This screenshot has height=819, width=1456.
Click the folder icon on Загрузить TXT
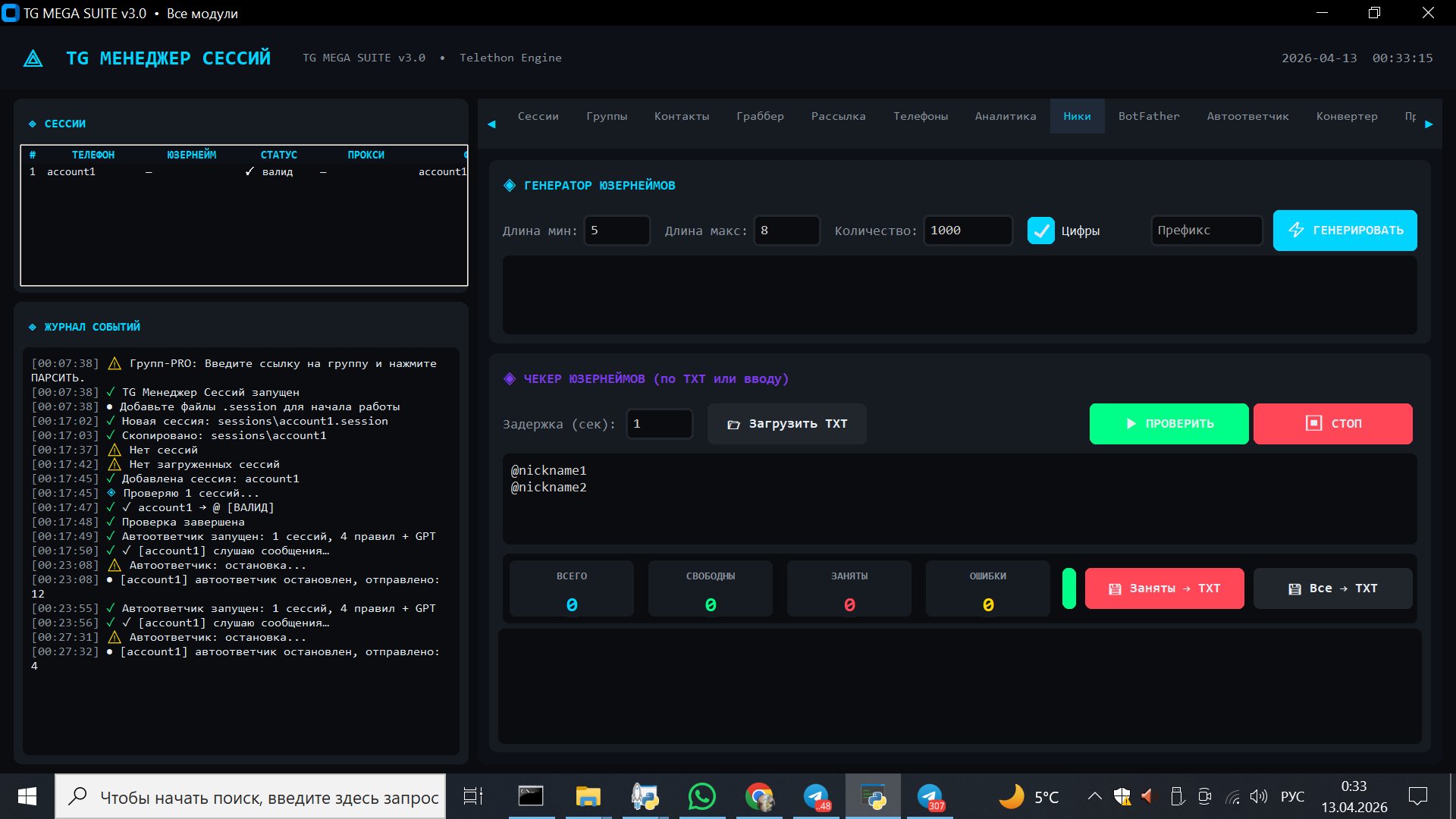pyautogui.click(x=733, y=425)
